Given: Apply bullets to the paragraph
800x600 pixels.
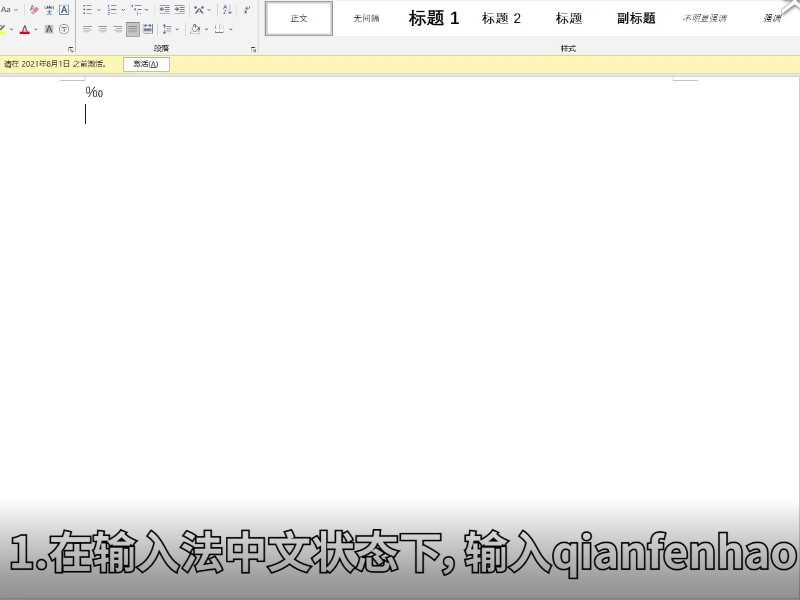Looking at the screenshot, I should tap(89, 10).
